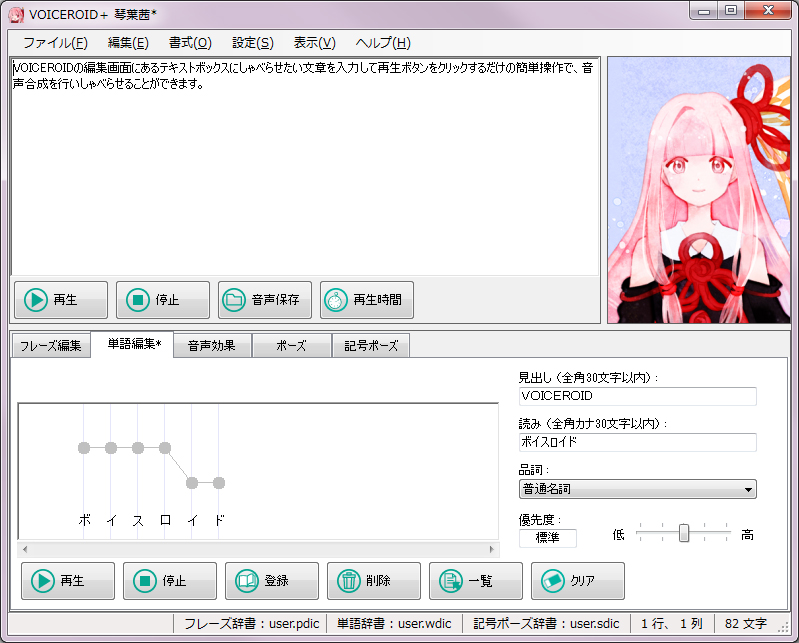Click the 低 label beside priority slider
799x643 pixels.
pyautogui.click(x=619, y=535)
